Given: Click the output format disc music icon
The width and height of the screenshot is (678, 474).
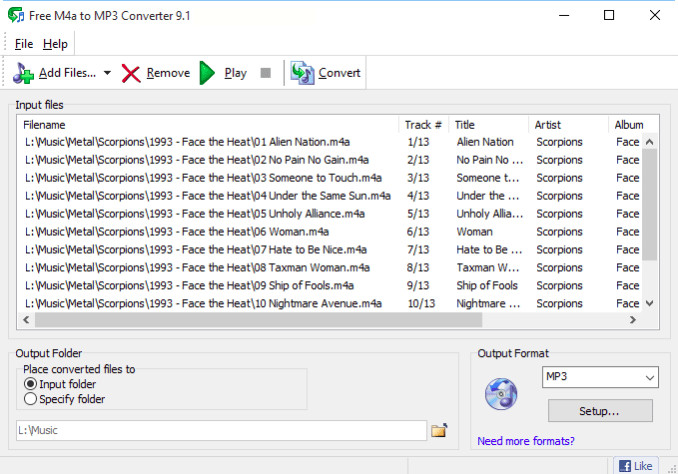Looking at the screenshot, I should tap(501, 394).
